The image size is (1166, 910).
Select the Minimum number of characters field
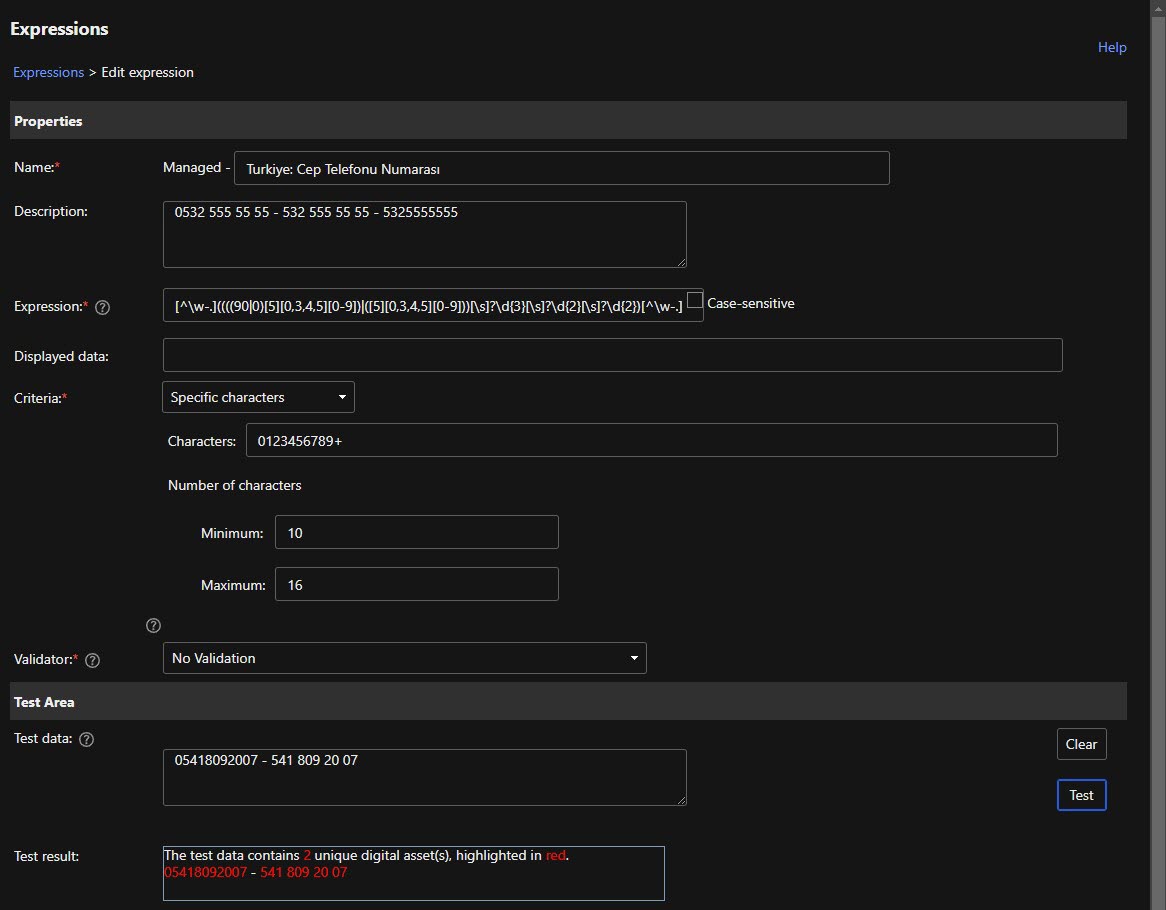416,533
